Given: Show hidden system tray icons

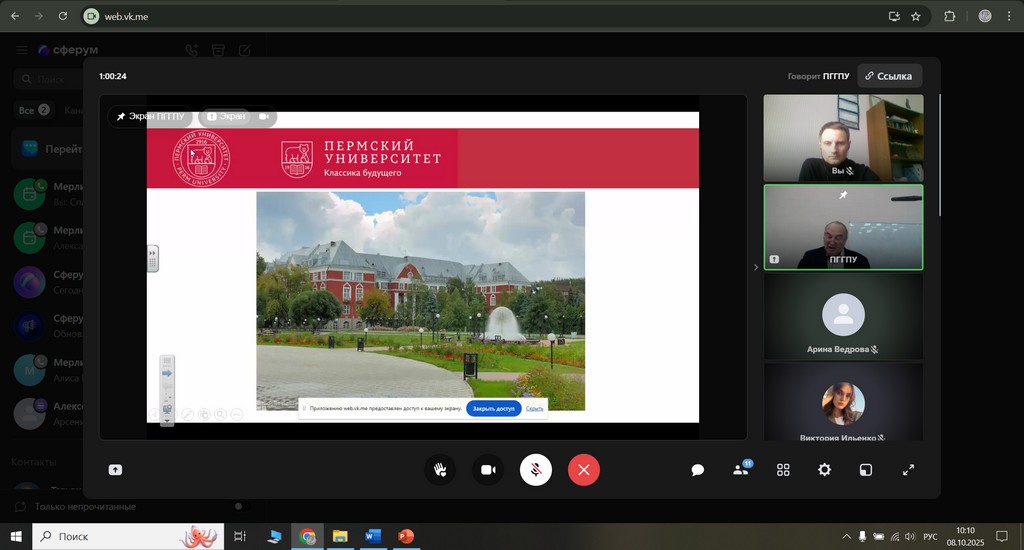Looking at the screenshot, I should pyautogui.click(x=848, y=537).
